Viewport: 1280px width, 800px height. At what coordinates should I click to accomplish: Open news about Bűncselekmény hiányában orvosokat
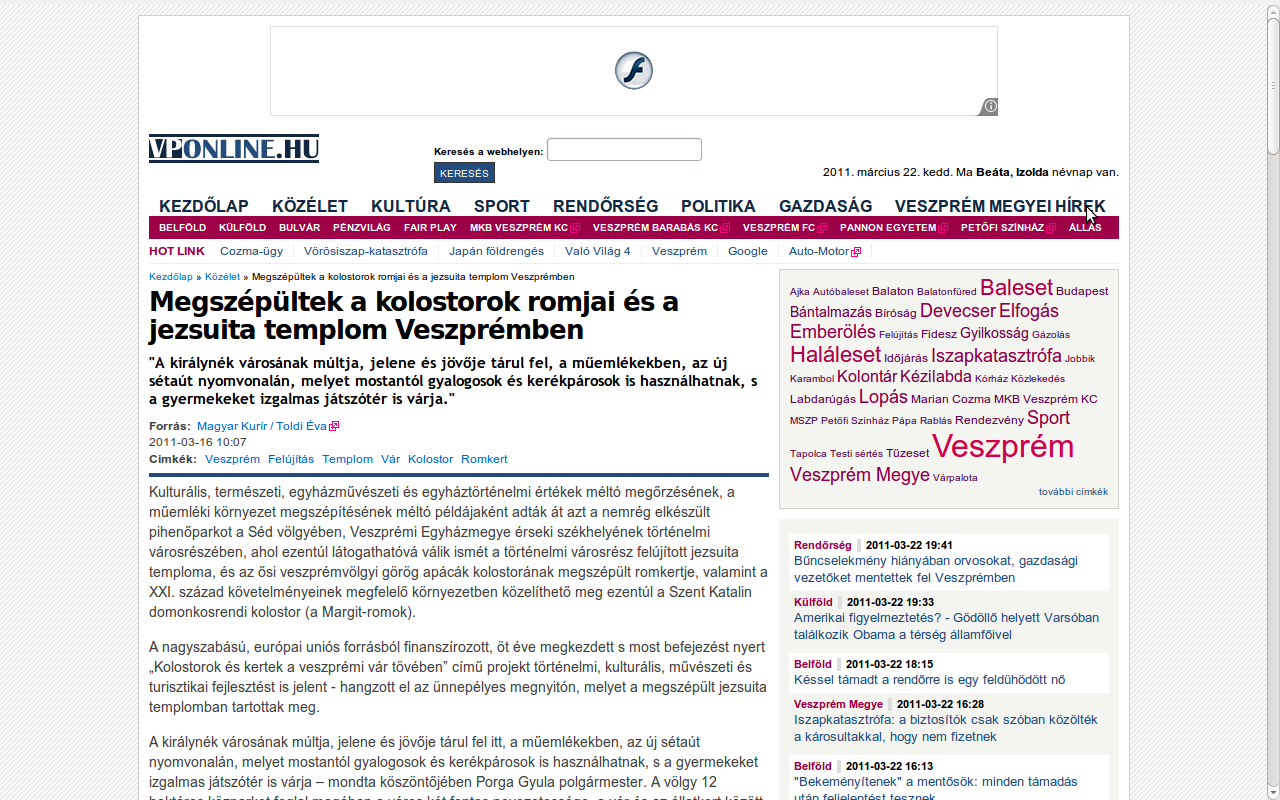pyautogui.click(x=935, y=569)
